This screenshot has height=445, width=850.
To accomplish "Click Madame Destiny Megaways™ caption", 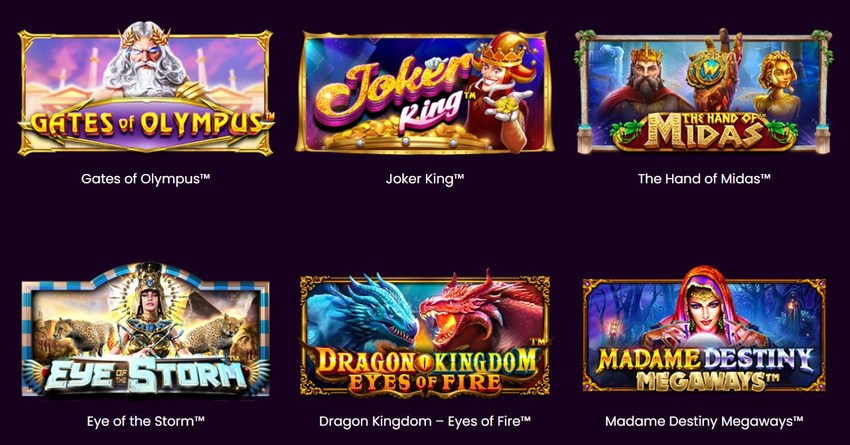I will 704,421.
